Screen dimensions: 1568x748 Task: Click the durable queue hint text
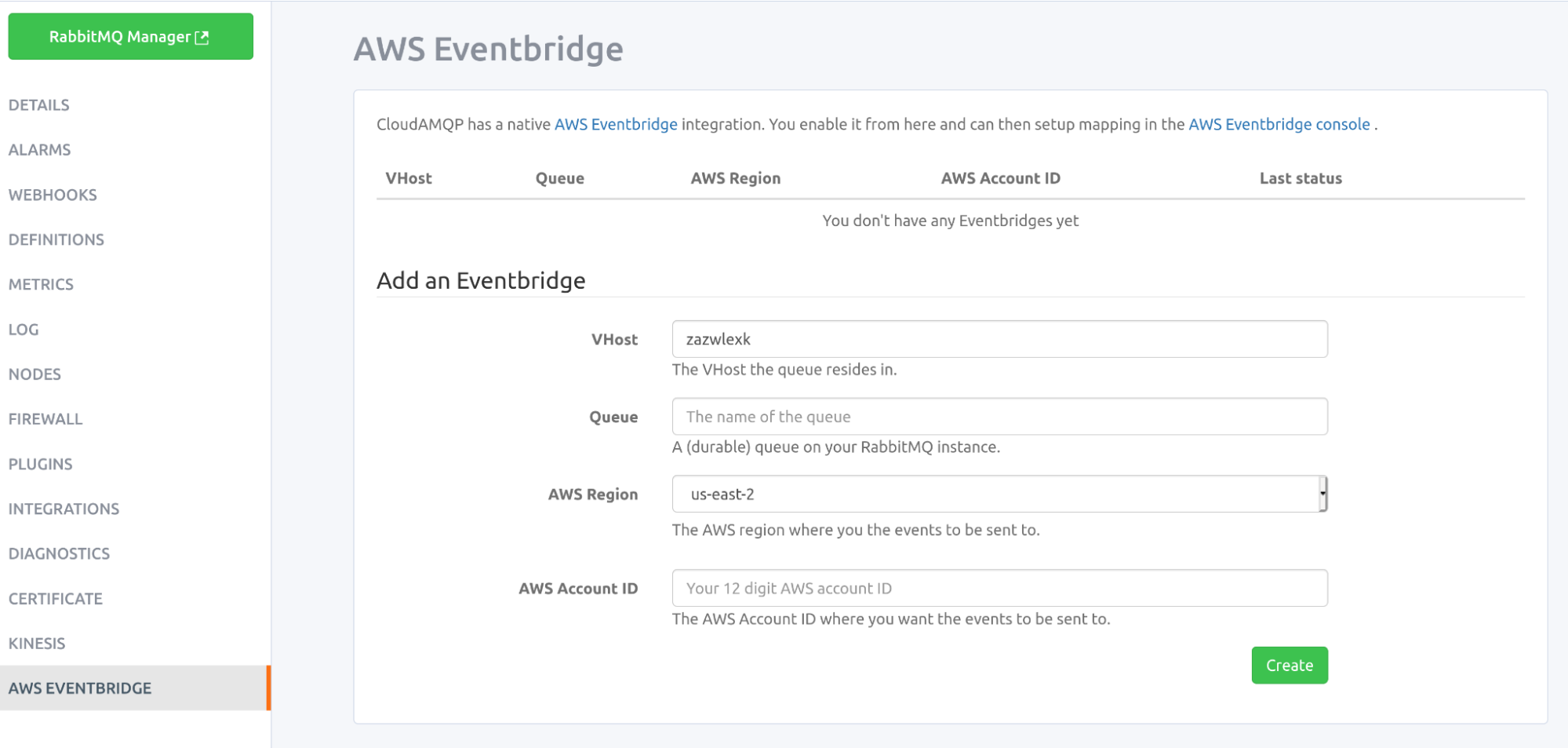[x=836, y=447]
